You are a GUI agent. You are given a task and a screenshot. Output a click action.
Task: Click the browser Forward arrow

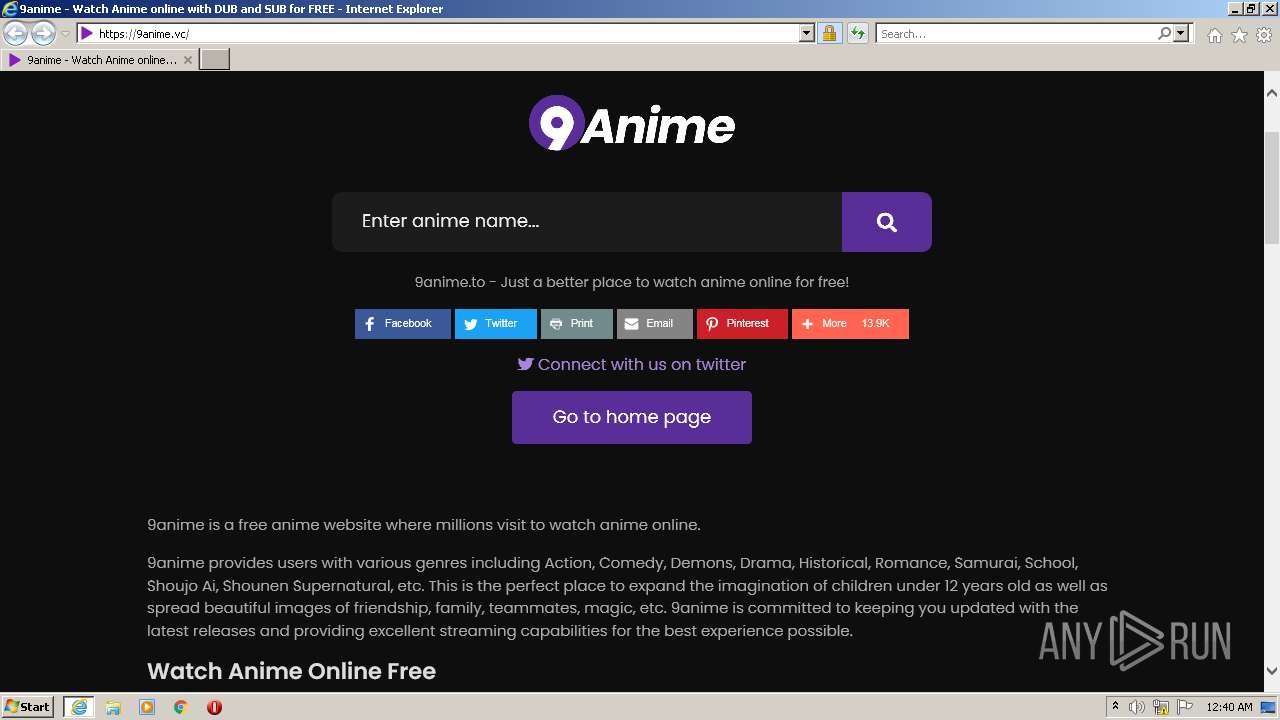tap(43, 34)
